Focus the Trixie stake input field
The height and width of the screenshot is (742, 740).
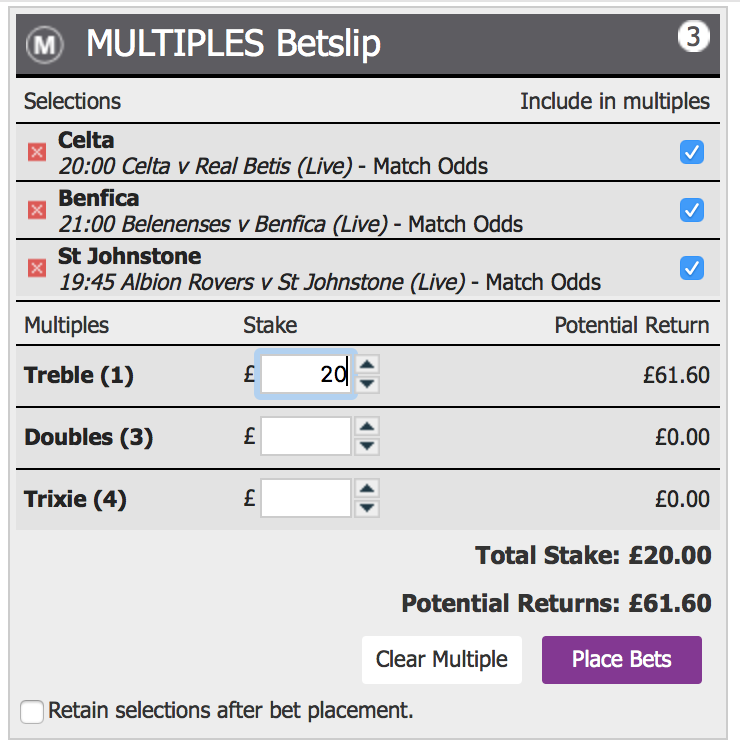tap(306, 498)
